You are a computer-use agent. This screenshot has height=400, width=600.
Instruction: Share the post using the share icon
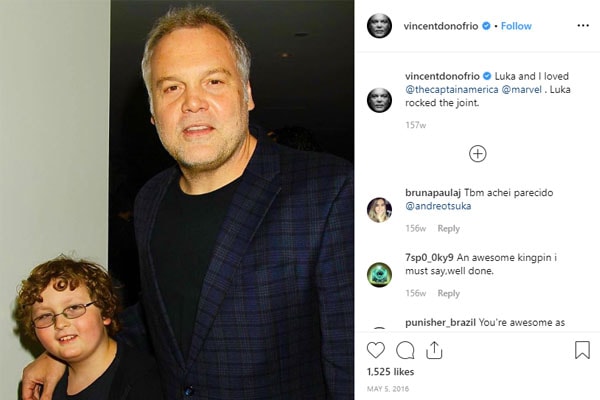[x=434, y=350]
